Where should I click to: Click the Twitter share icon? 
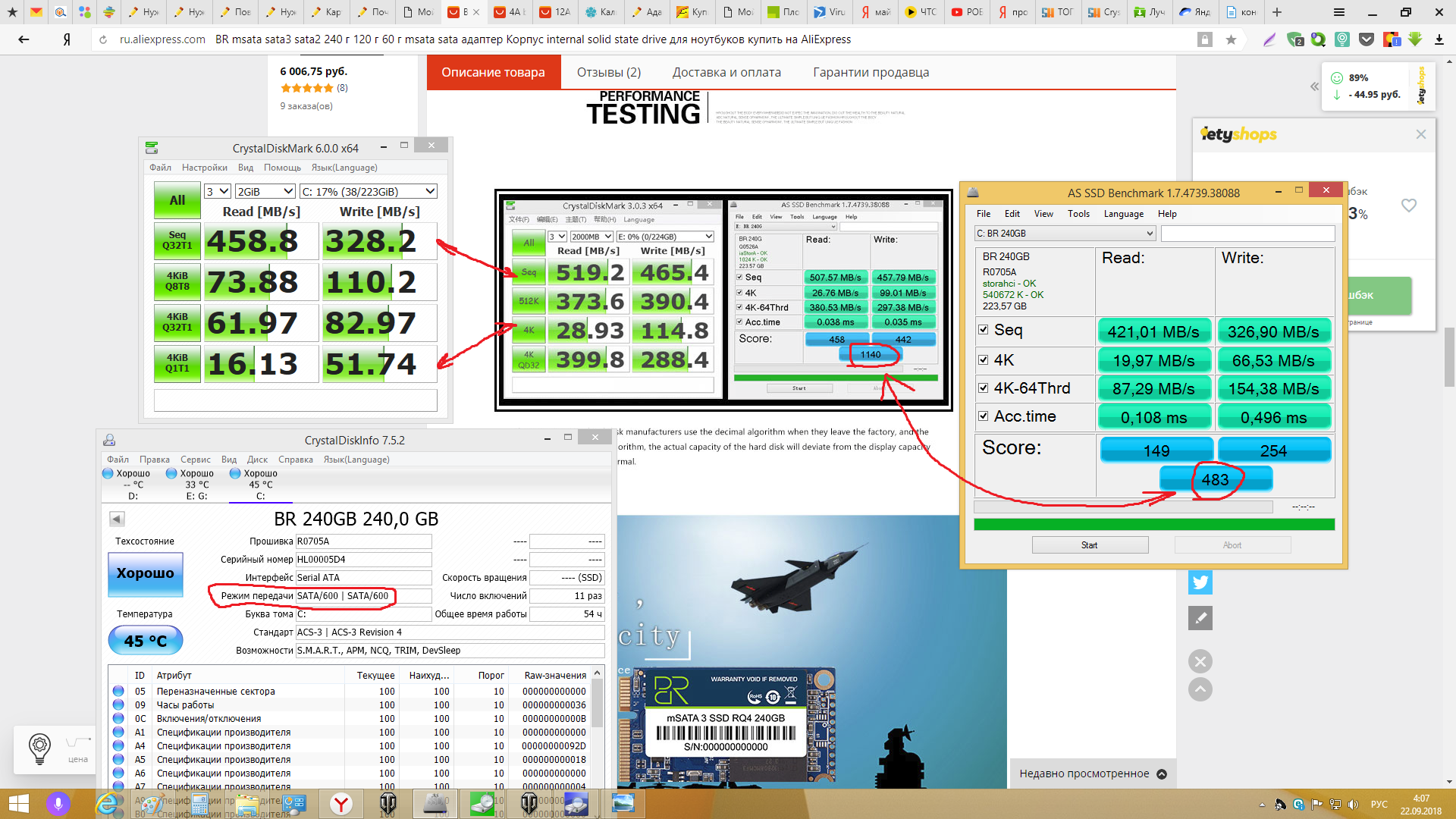click(x=1200, y=582)
